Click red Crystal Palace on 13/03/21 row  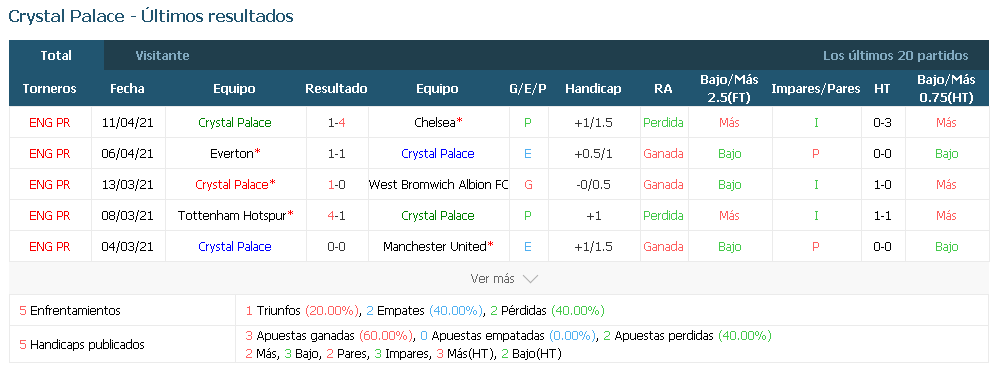(x=232, y=185)
